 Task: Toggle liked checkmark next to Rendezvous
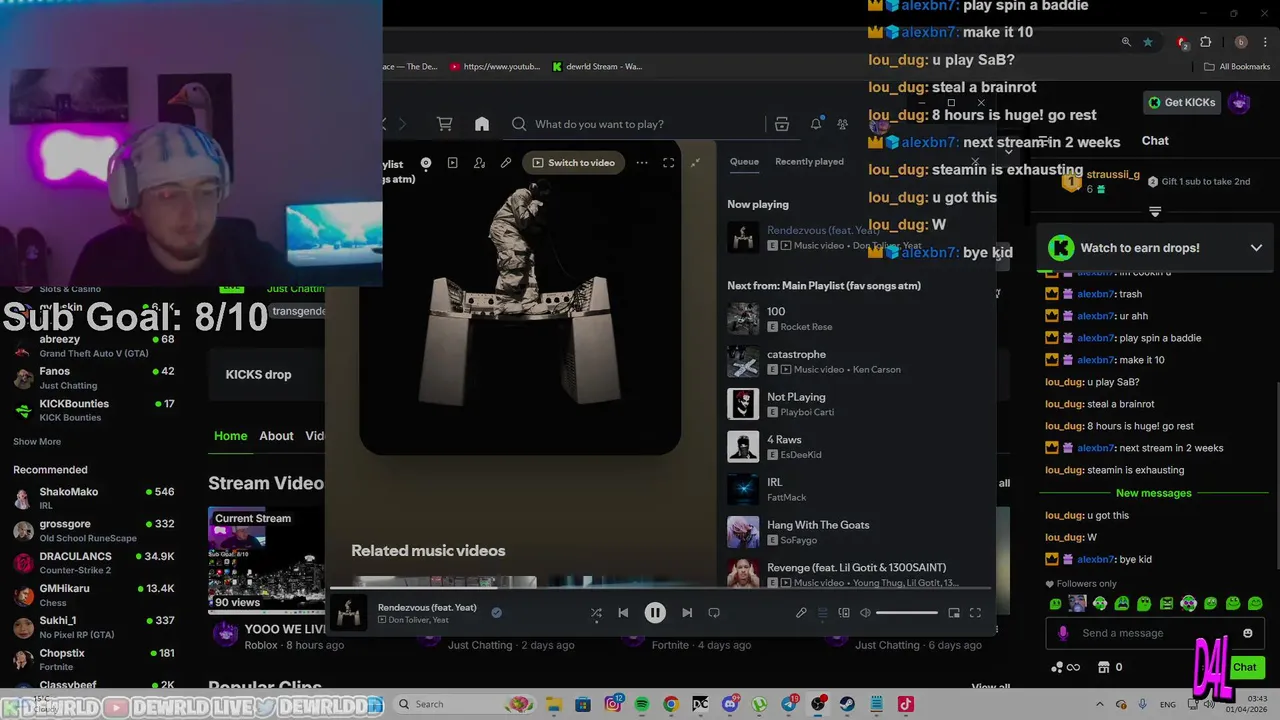(x=496, y=613)
